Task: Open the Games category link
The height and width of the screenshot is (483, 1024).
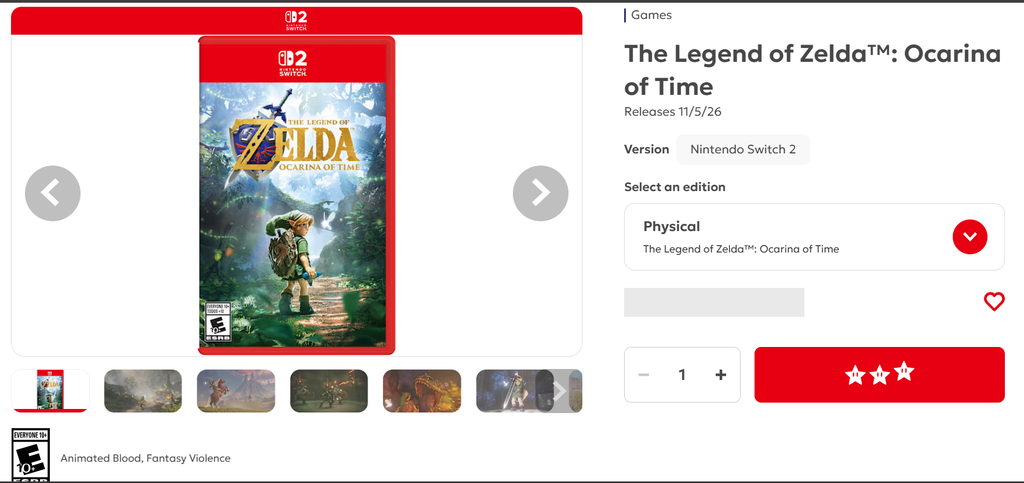Action: coord(651,15)
